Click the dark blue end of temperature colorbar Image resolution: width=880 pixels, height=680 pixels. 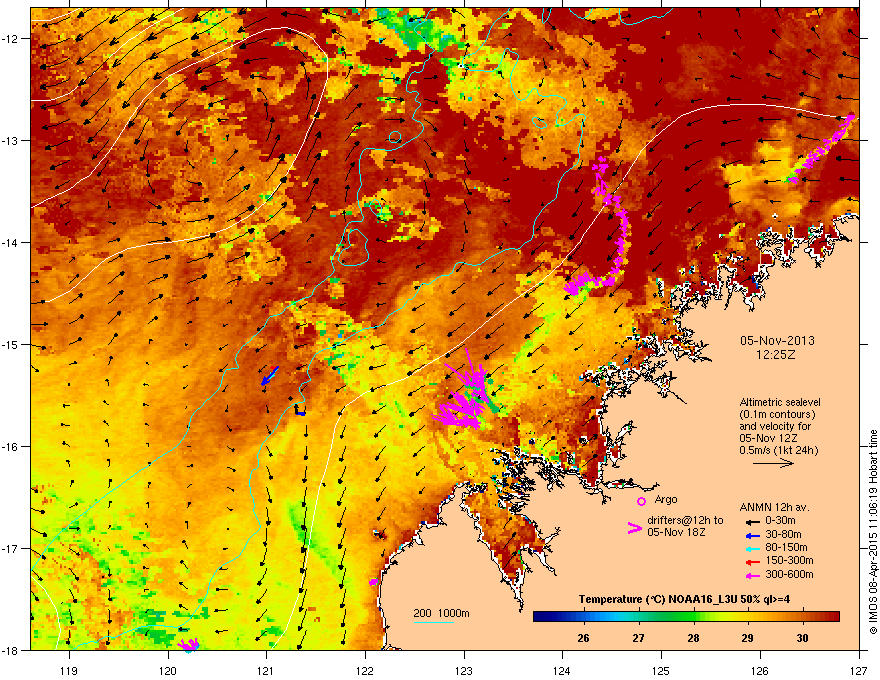540,617
